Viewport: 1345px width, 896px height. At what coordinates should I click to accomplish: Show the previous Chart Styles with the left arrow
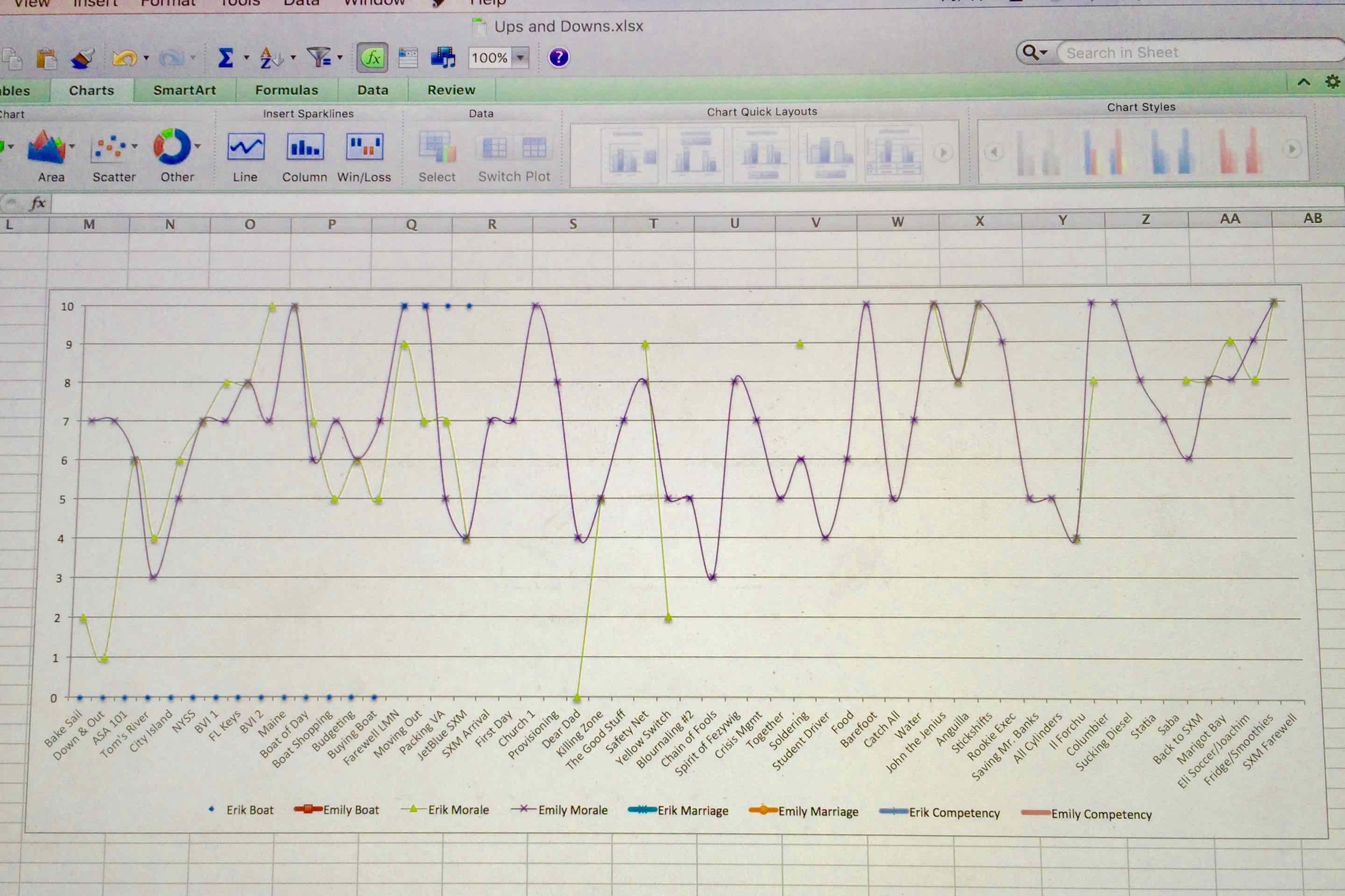994,152
